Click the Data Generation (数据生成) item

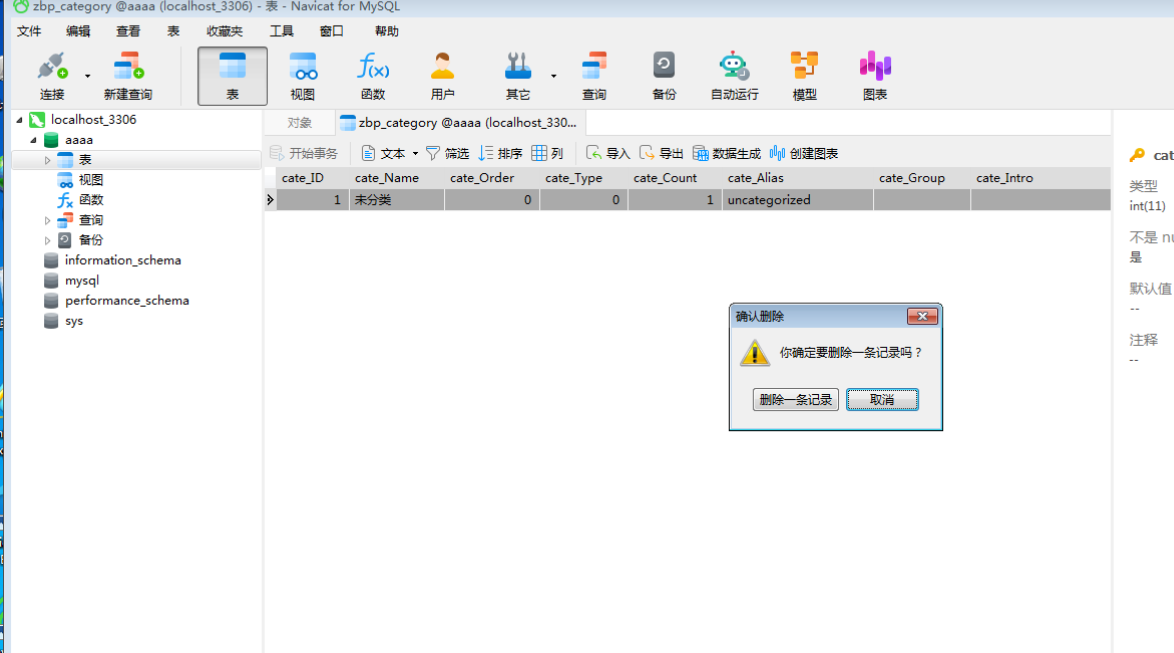click(726, 154)
